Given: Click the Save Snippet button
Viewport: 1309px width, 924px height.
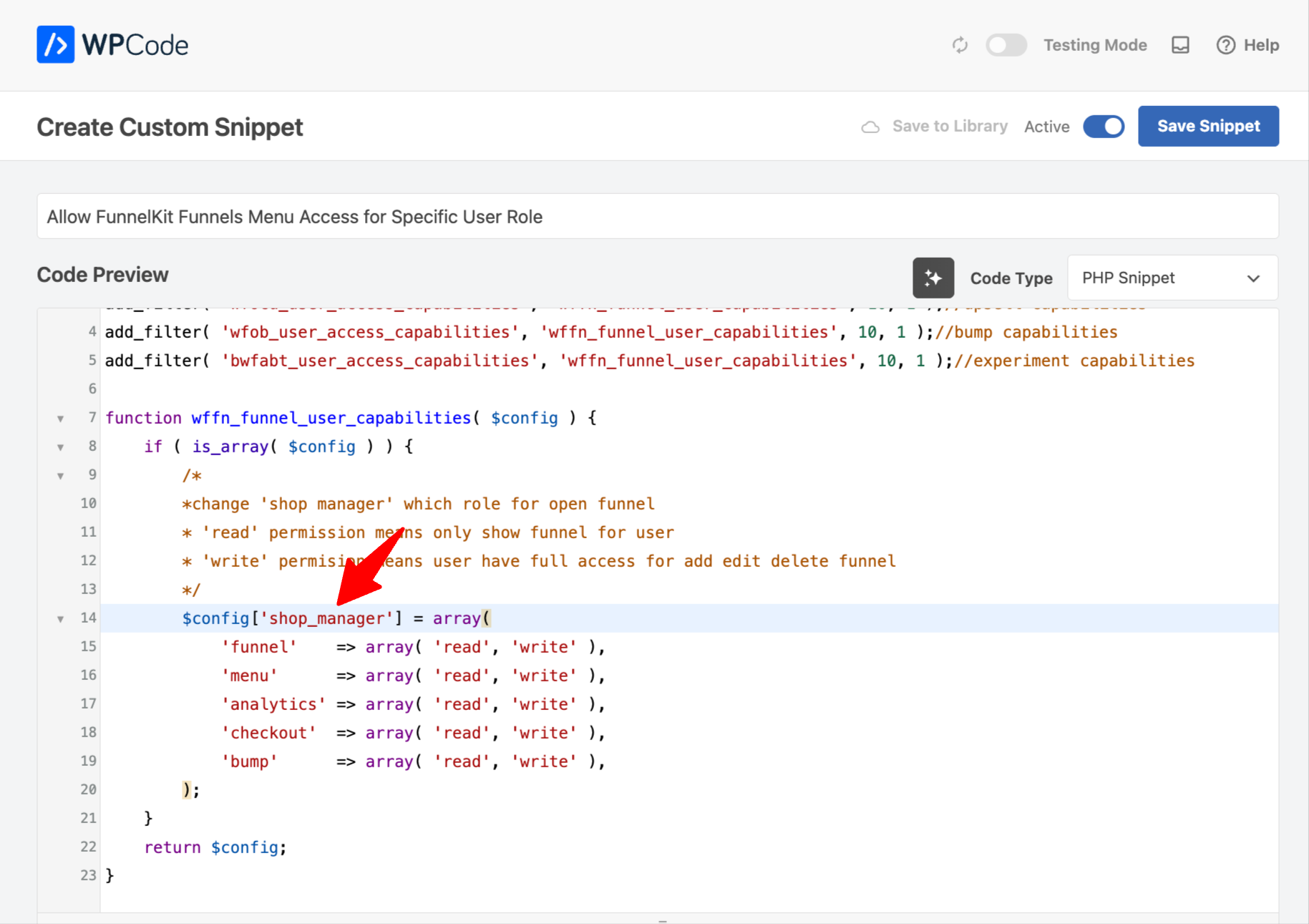Looking at the screenshot, I should [1208, 126].
